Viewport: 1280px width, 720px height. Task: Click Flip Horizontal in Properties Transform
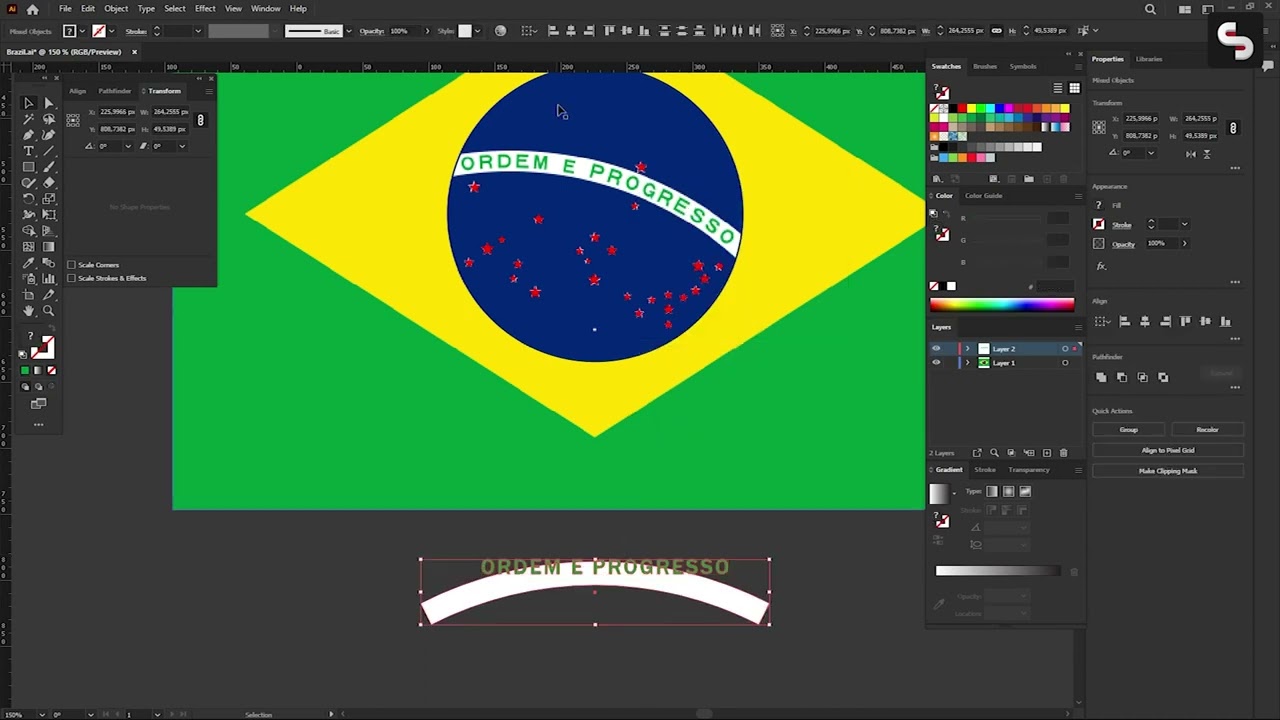point(1190,154)
